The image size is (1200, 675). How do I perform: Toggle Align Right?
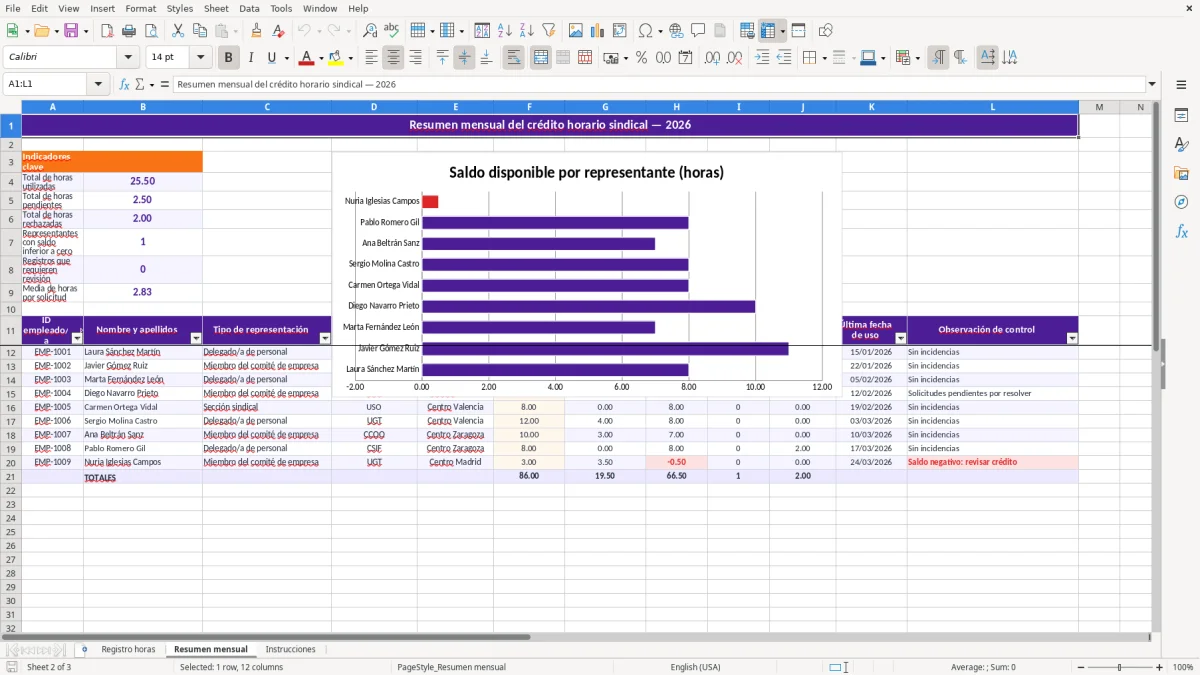tap(416, 58)
